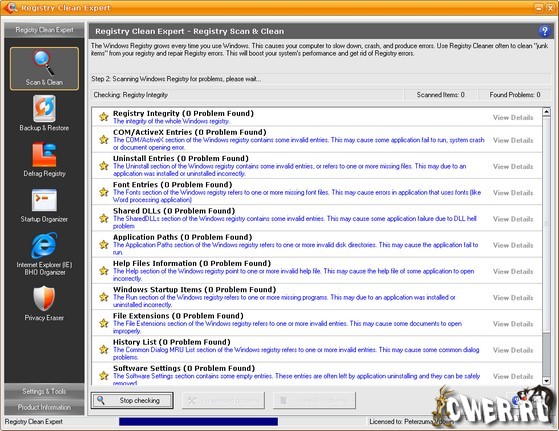The width and height of the screenshot is (559, 431).
Task: Open the Startup Organizer
Action: 44,205
